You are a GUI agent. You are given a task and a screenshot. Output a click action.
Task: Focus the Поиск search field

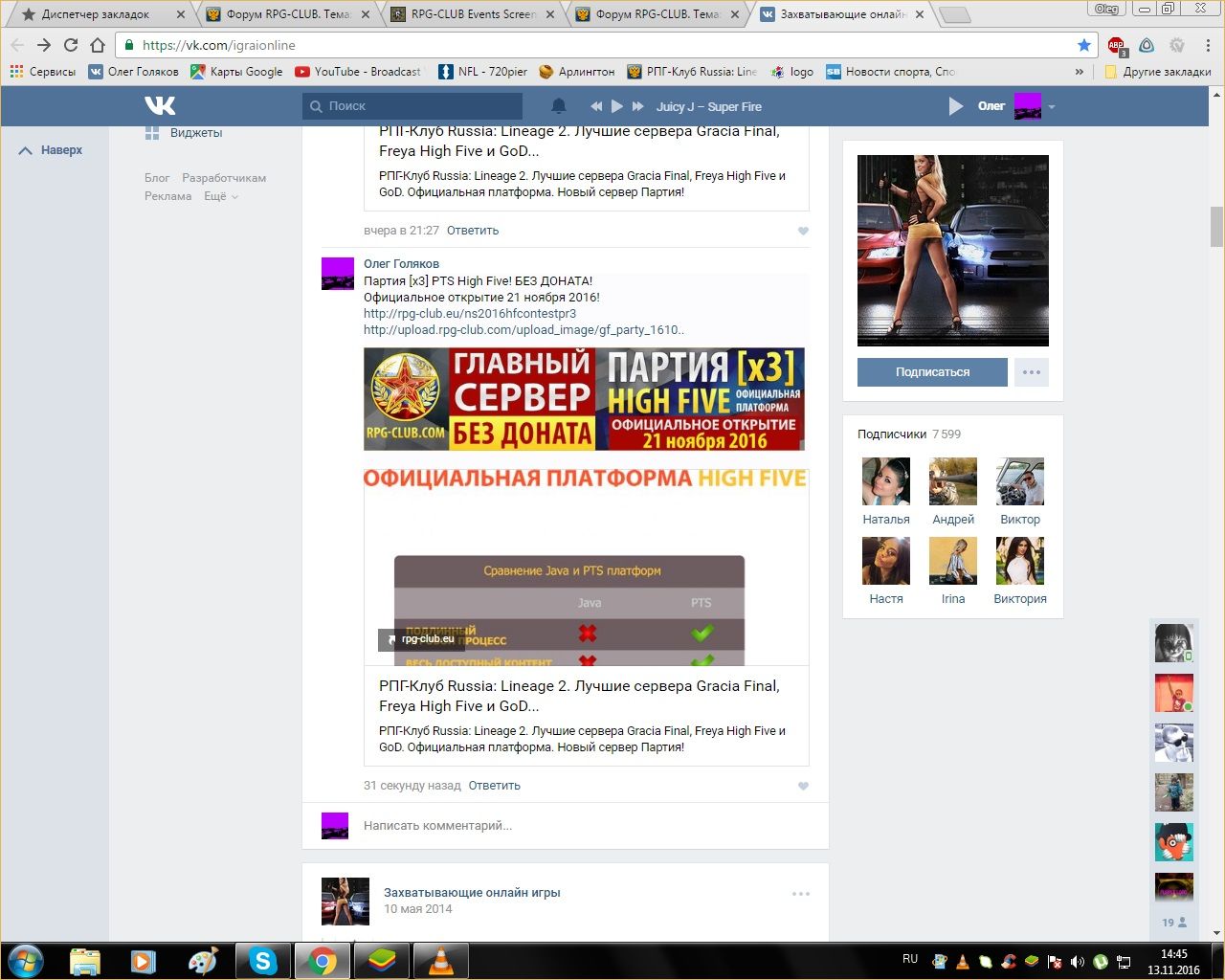[412, 106]
